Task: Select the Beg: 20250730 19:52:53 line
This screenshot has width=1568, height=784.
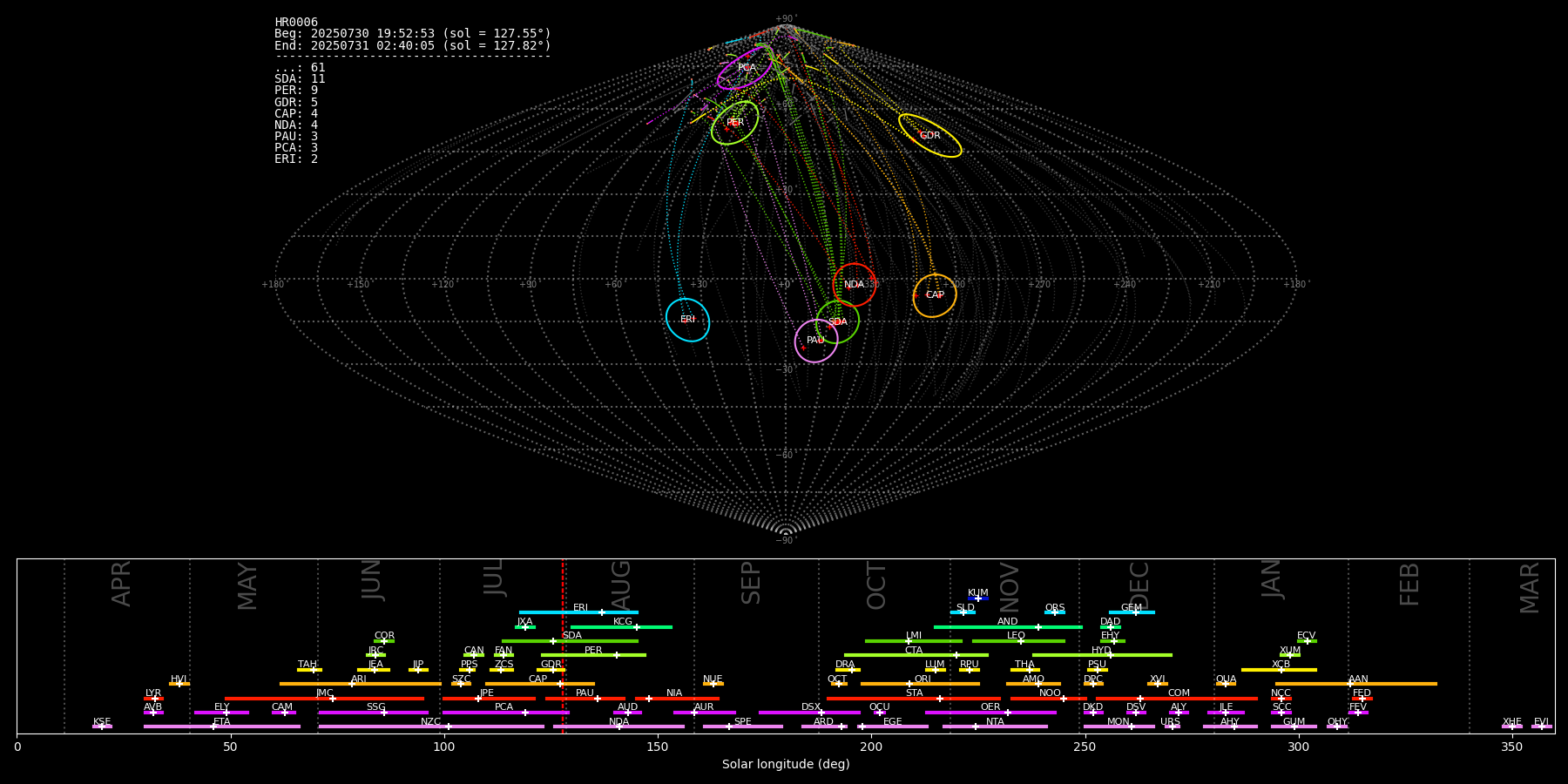Action: (413, 34)
